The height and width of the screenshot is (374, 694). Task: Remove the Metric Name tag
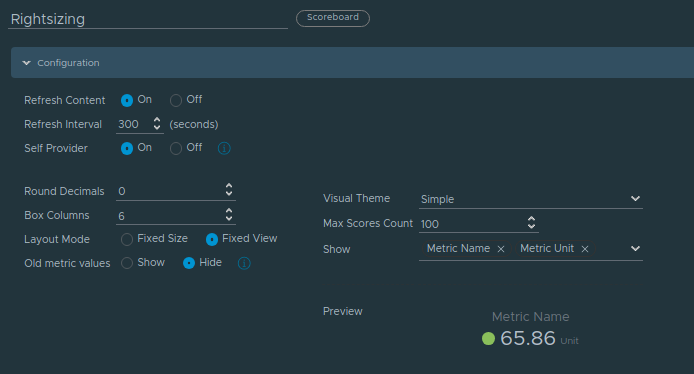(501, 249)
